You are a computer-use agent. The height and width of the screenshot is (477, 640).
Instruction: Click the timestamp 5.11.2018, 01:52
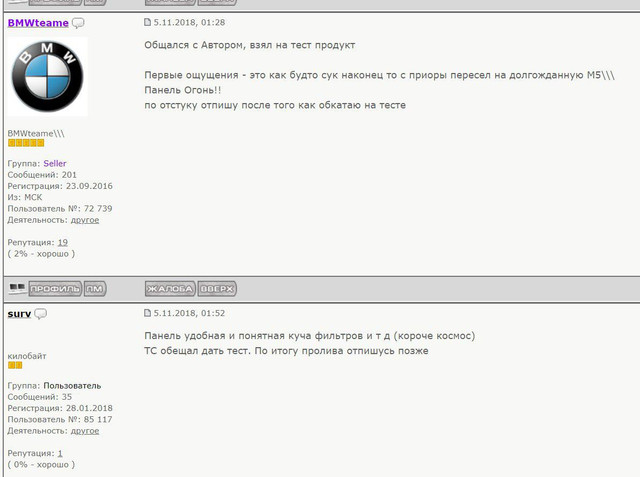tap(189, 313)
